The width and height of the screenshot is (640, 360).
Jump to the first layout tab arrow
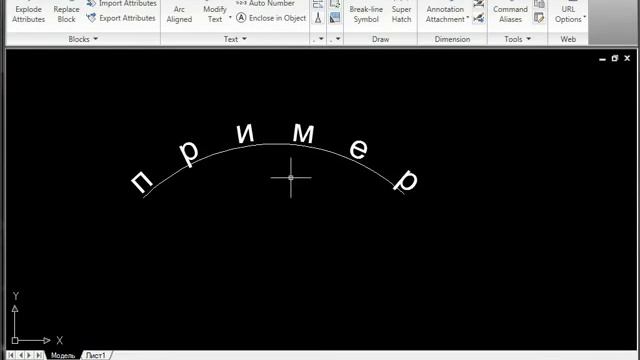tap(11, 356)
